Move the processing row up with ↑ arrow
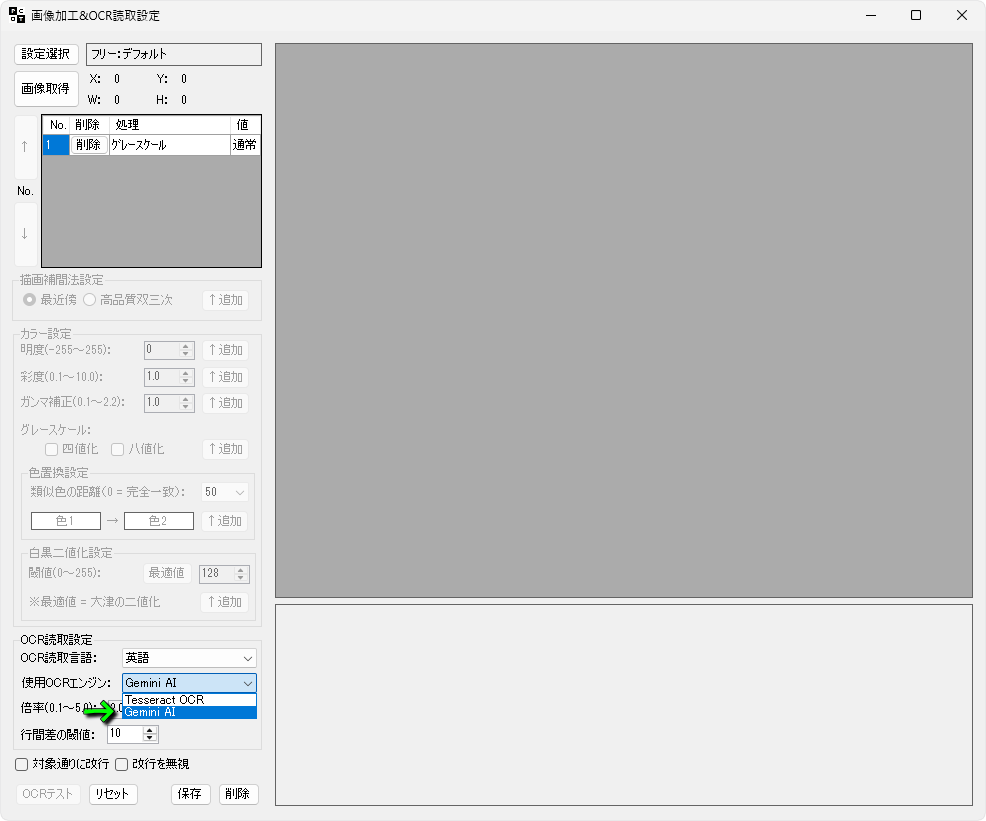 click(x=25, y=146)
